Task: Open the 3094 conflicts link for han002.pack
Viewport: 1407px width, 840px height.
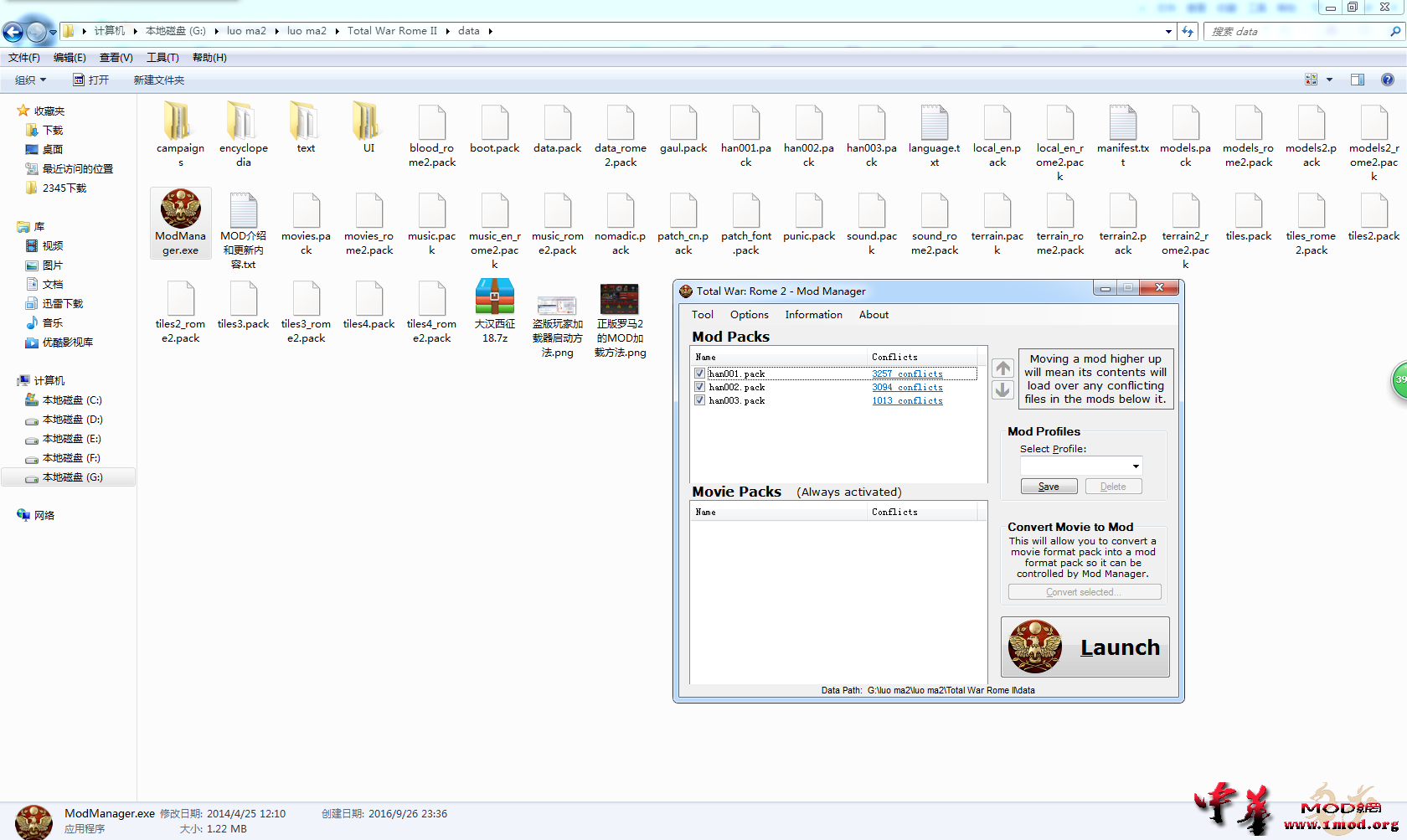Action: click(907, 387)
